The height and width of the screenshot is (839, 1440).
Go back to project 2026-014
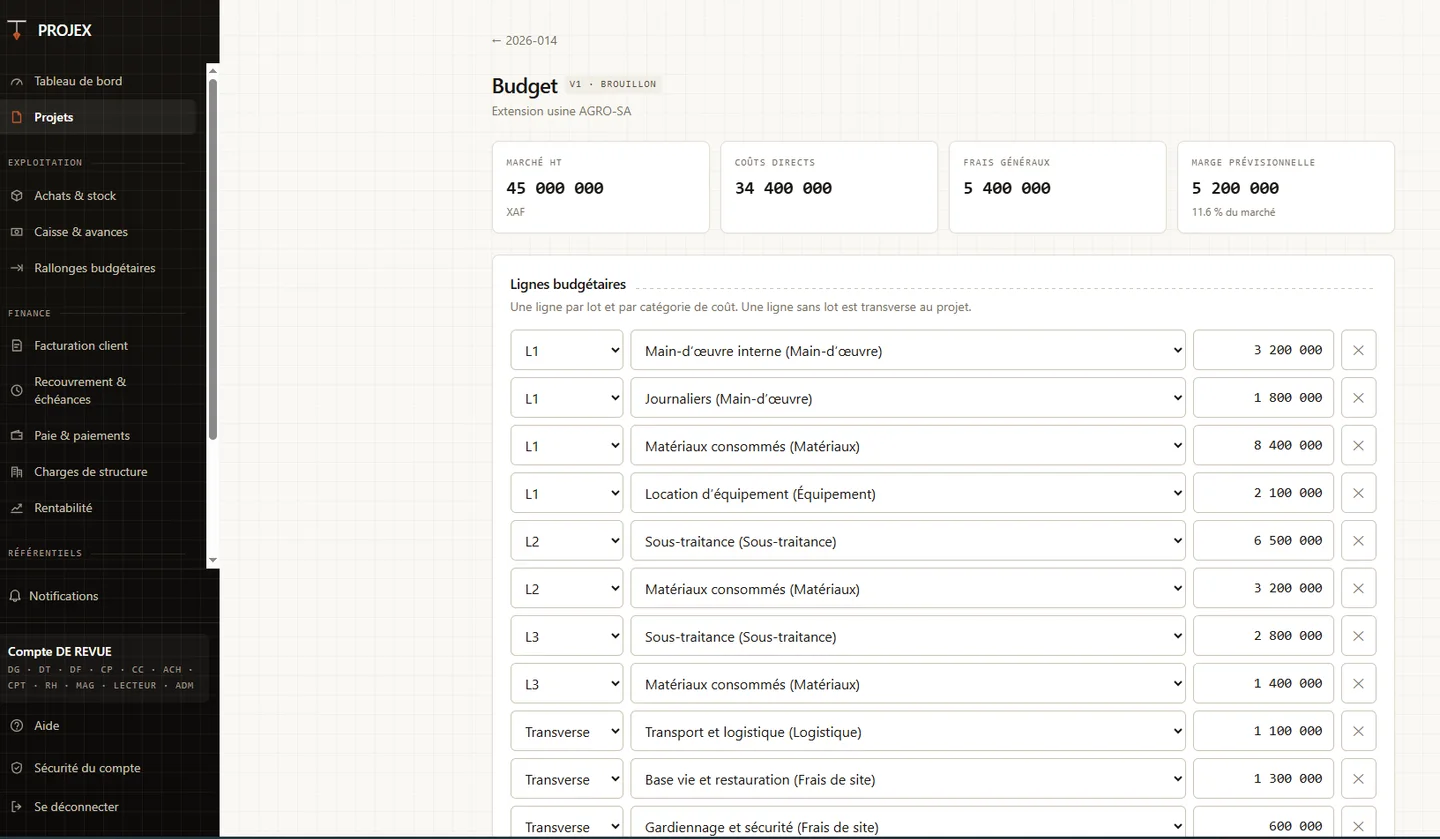524,41
